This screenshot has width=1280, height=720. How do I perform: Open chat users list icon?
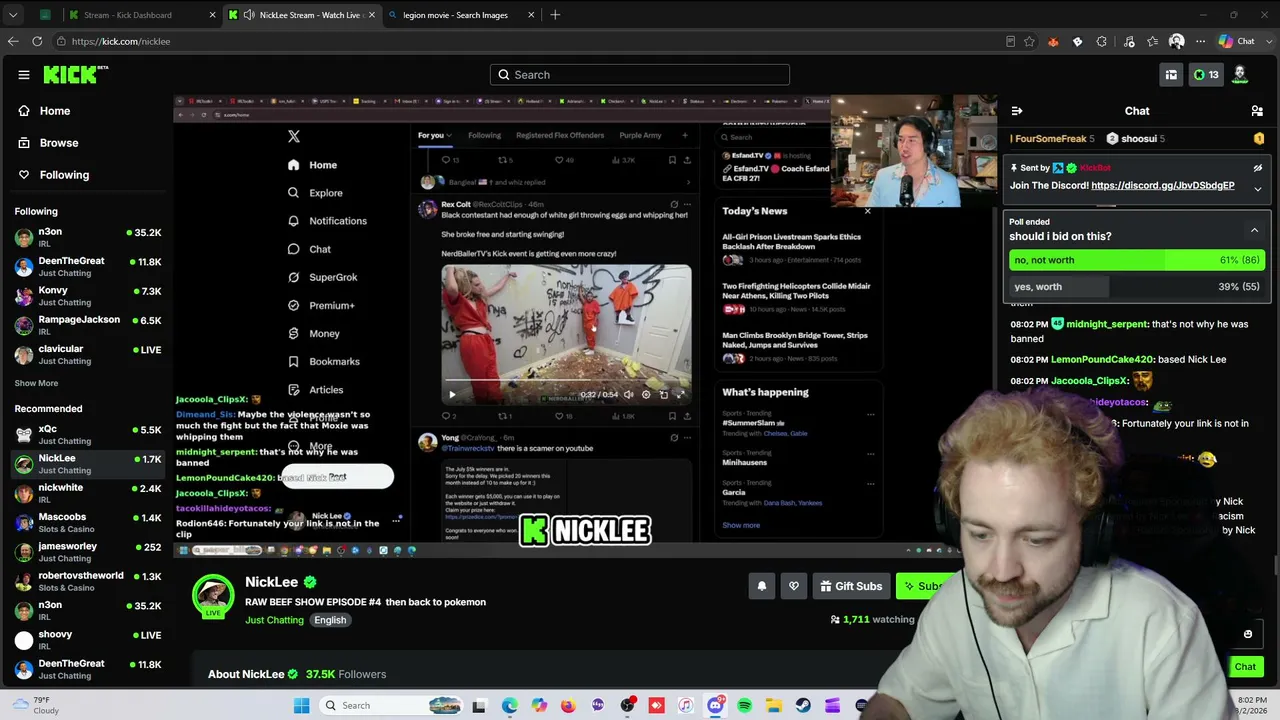coord(1257,111)
